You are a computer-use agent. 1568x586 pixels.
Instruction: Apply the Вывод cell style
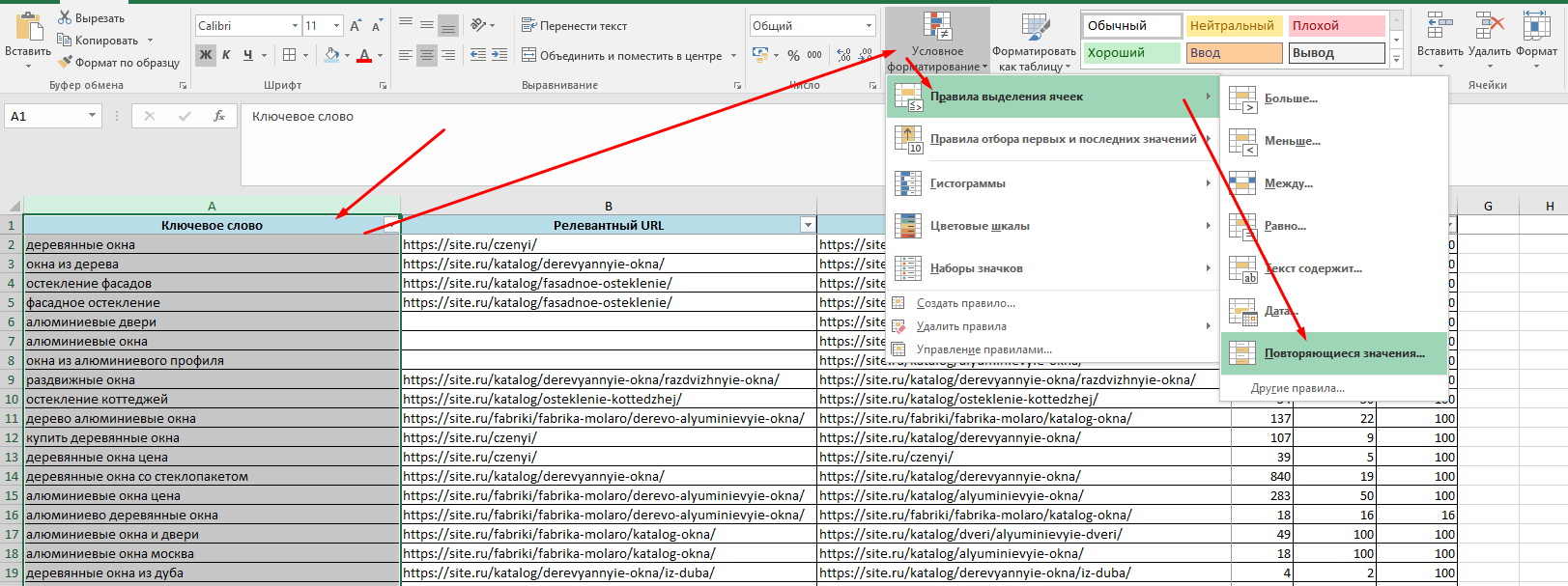(x=1336, y=53)
